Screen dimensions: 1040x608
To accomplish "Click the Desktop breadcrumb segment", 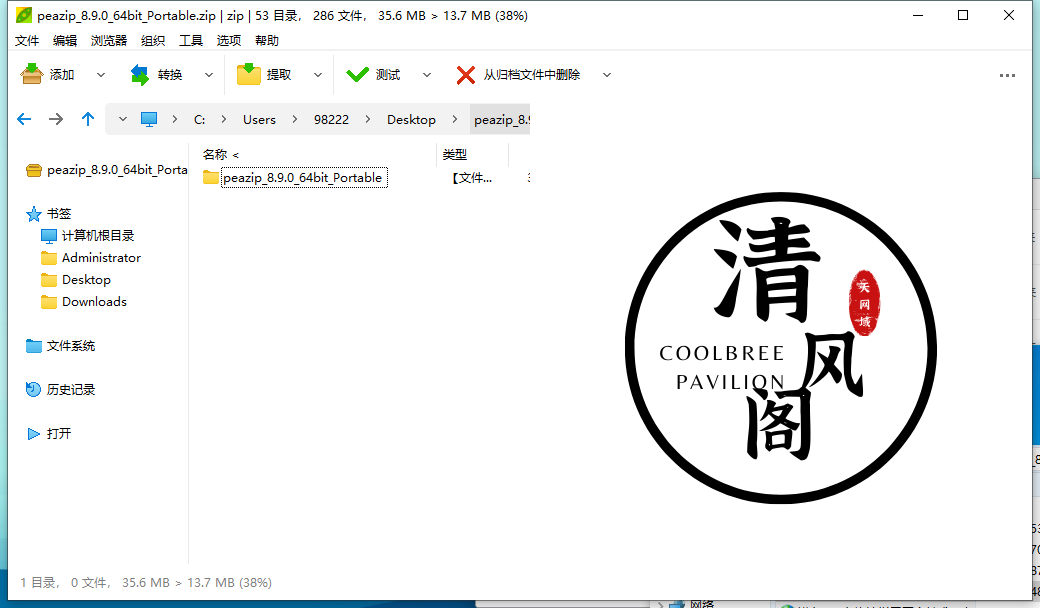I will pos(411,119).
